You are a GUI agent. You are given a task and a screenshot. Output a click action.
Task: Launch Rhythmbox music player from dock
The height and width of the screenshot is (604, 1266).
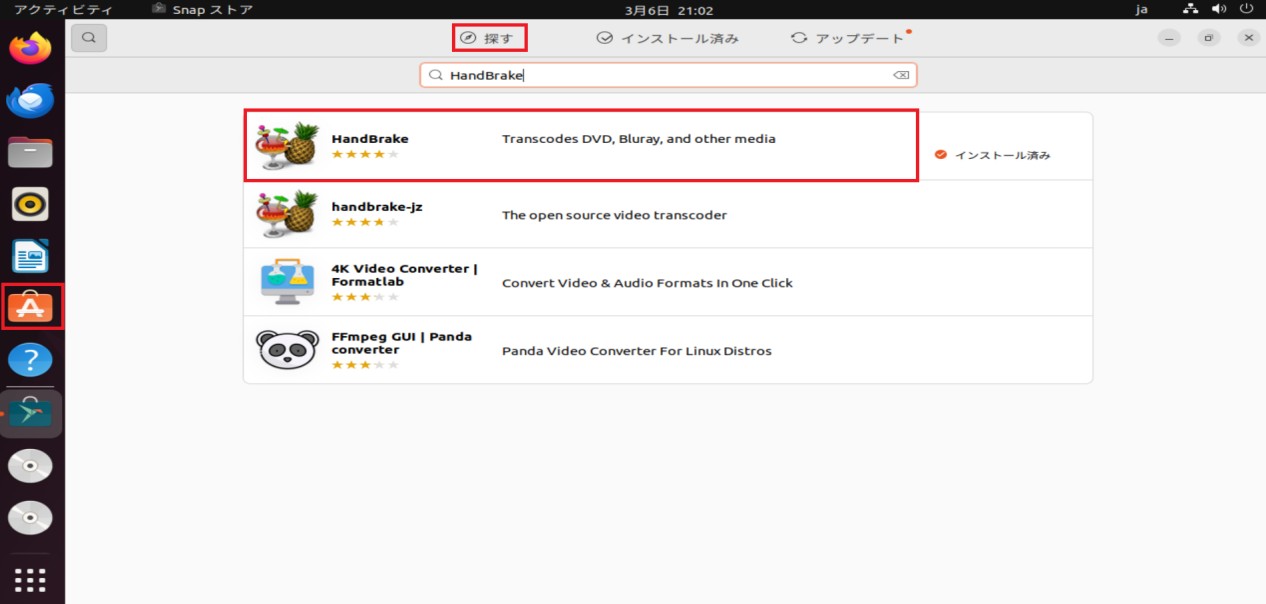30,204
